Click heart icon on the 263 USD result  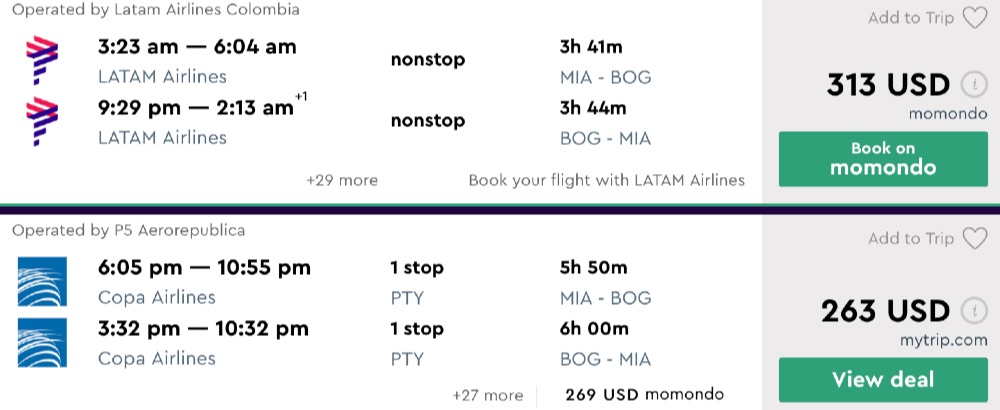(x=974, y=239)
